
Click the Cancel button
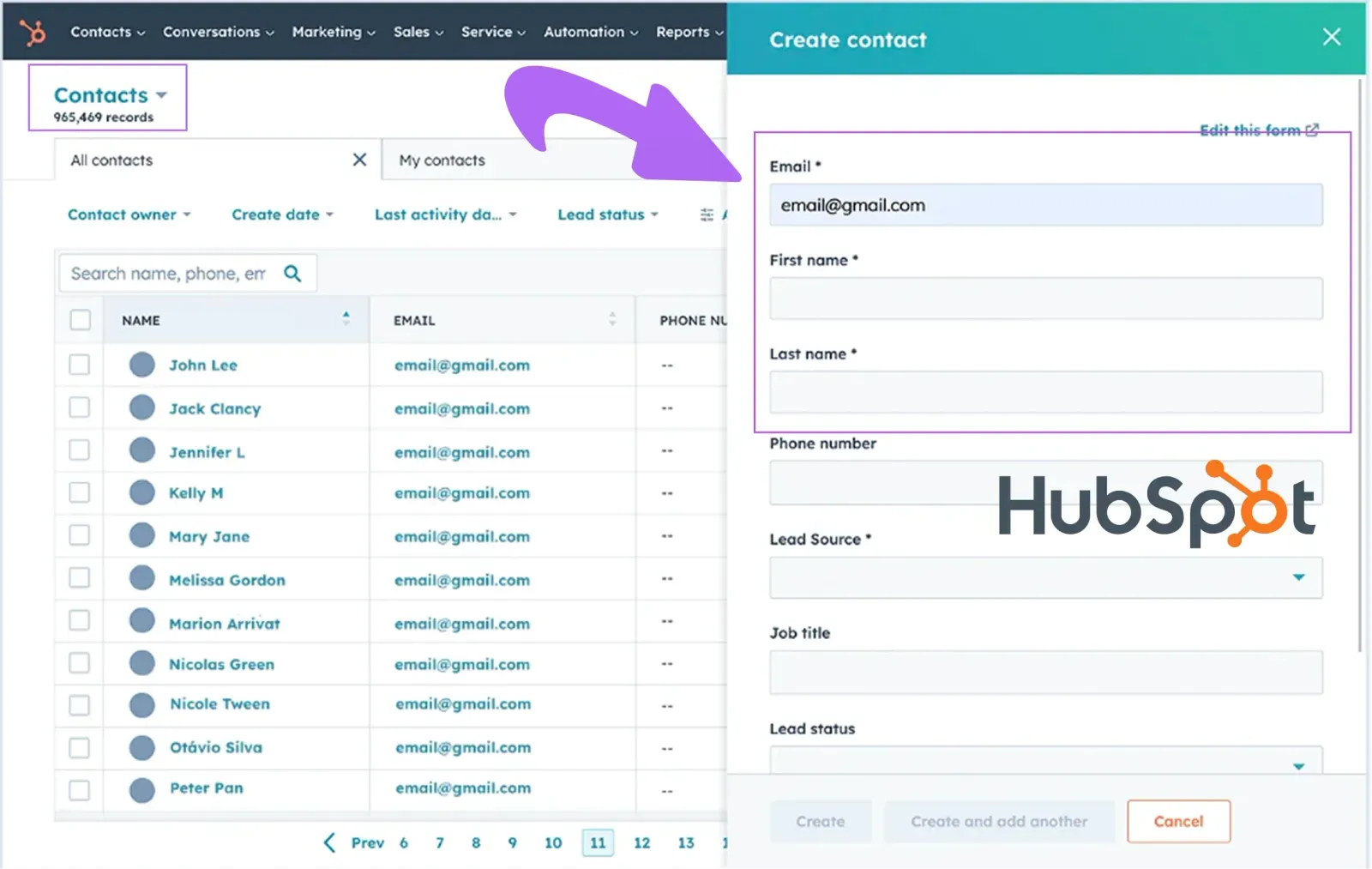(1178, 821)
